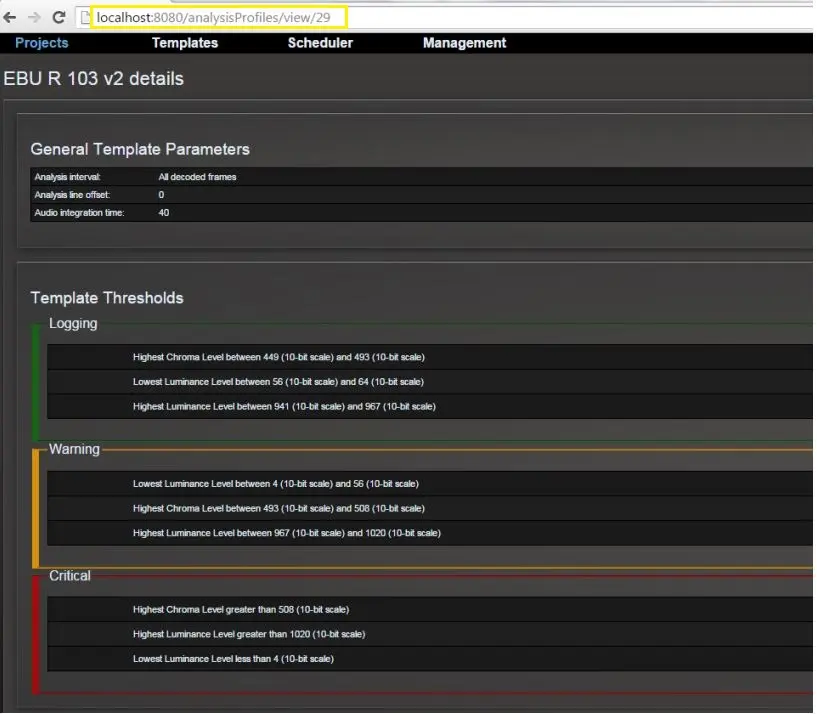Select Highest Luminance Level 967 to 1020 row

click(x=286, y=533)
